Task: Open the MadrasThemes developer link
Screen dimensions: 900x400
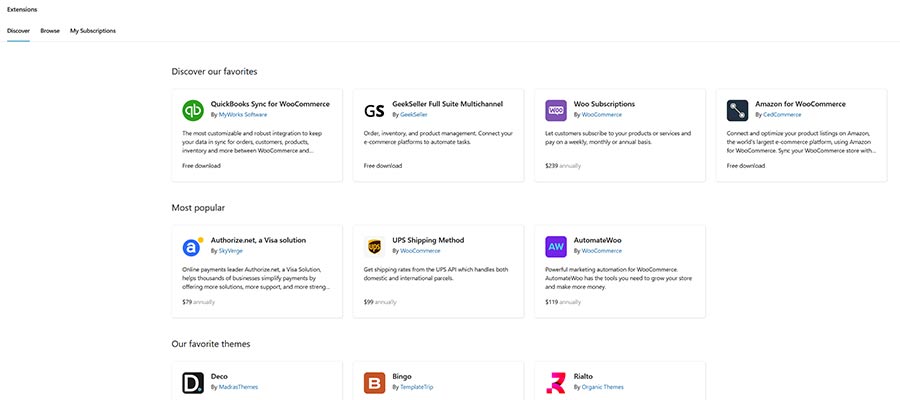Action: pyautogui.click(x=238, y=387)
